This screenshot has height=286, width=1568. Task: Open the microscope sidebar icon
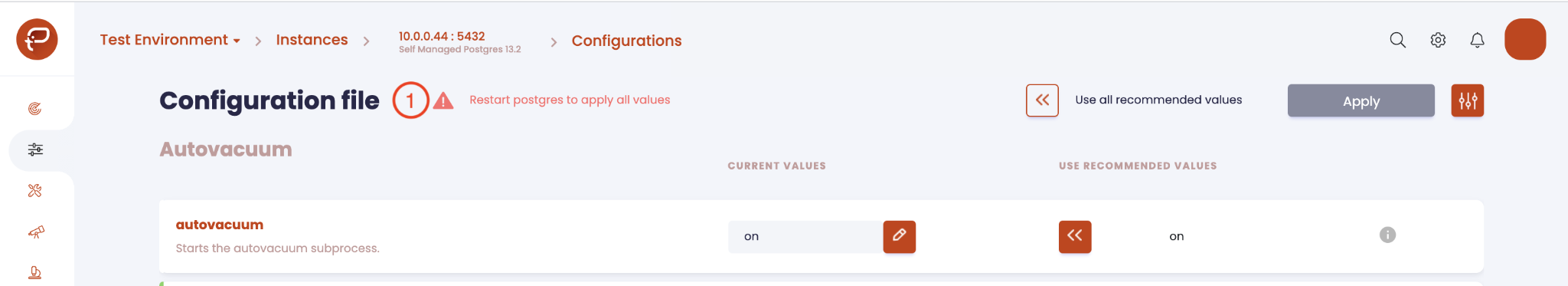point(35,272)
